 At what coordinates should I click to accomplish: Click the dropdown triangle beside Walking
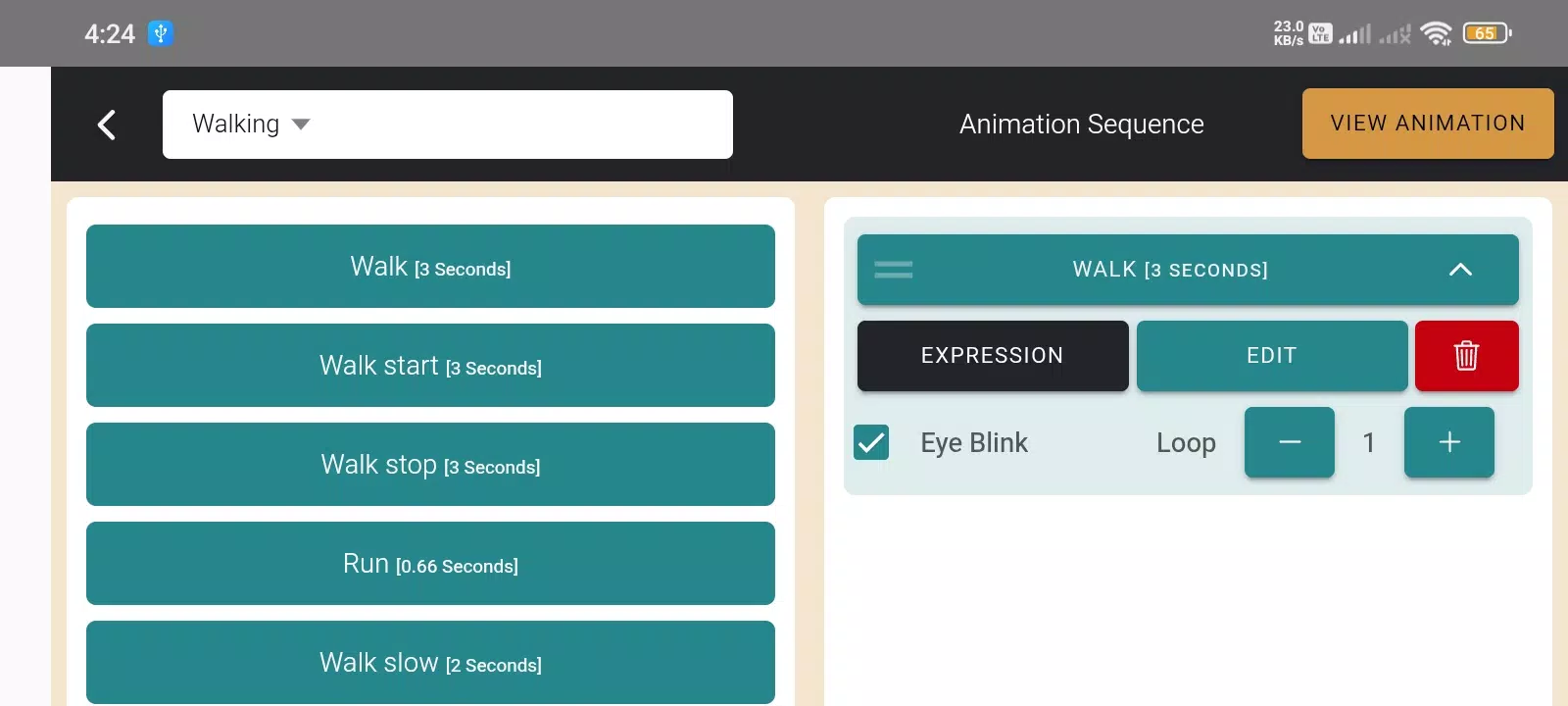(x=301, y=125)
